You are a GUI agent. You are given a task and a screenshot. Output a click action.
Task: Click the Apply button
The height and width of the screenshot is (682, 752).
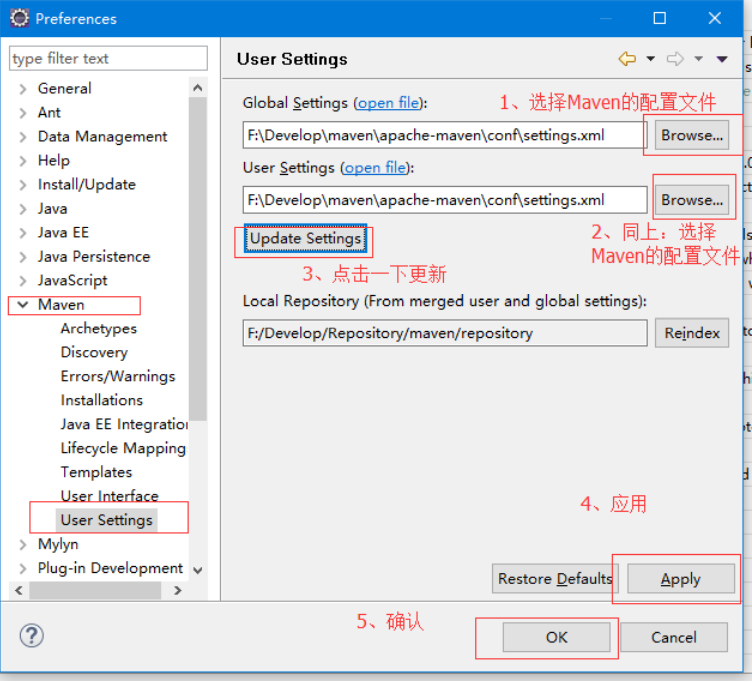681,579
